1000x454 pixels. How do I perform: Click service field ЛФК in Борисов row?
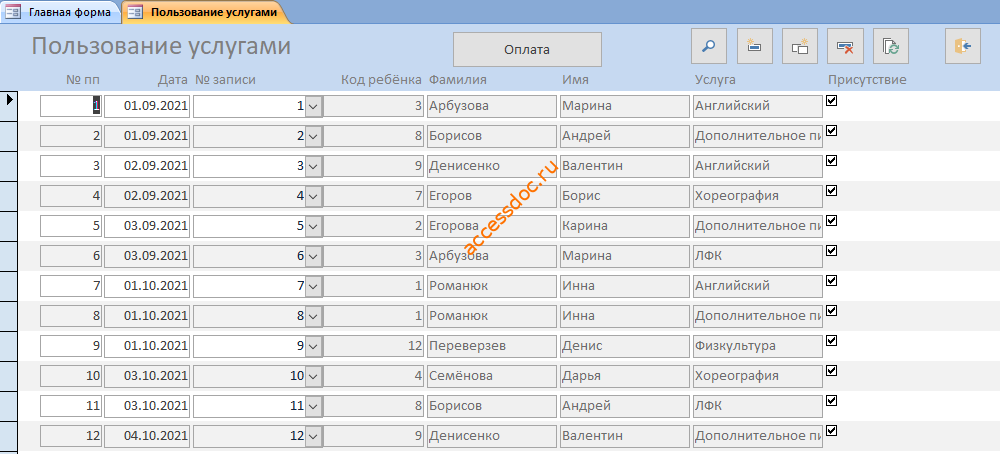click(758, 406)
